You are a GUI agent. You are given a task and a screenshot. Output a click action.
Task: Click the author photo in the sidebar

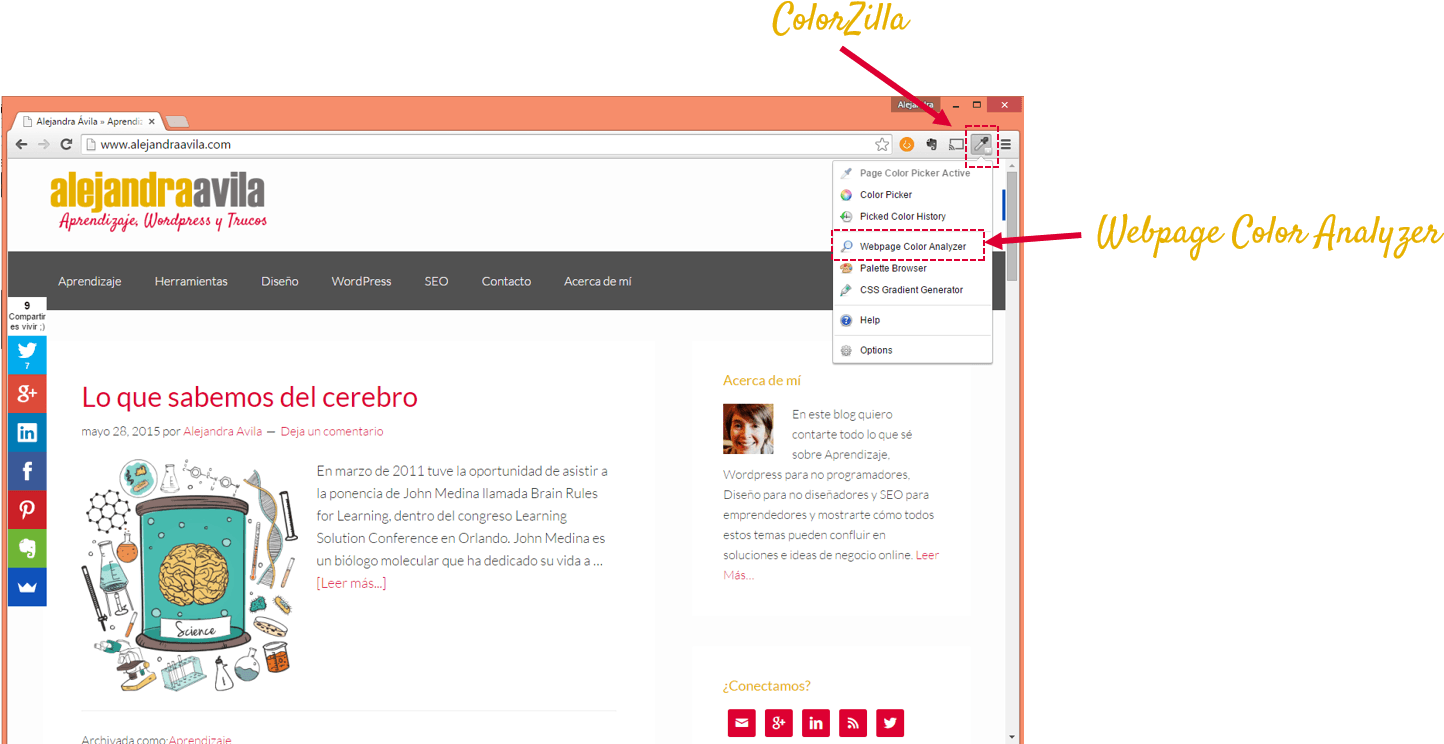click(x=748, y=429)
